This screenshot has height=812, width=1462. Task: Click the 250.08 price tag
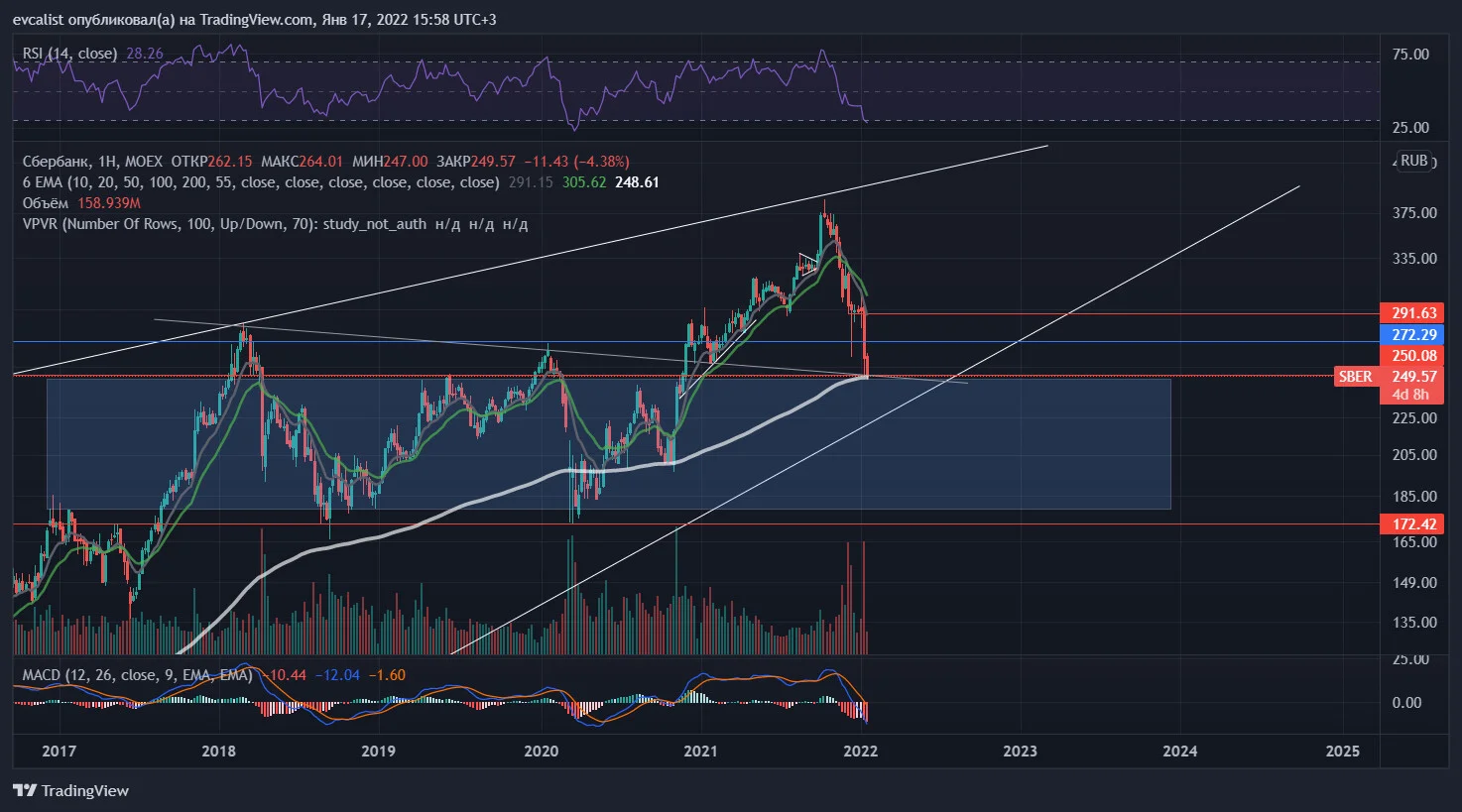click(1413, 356)
